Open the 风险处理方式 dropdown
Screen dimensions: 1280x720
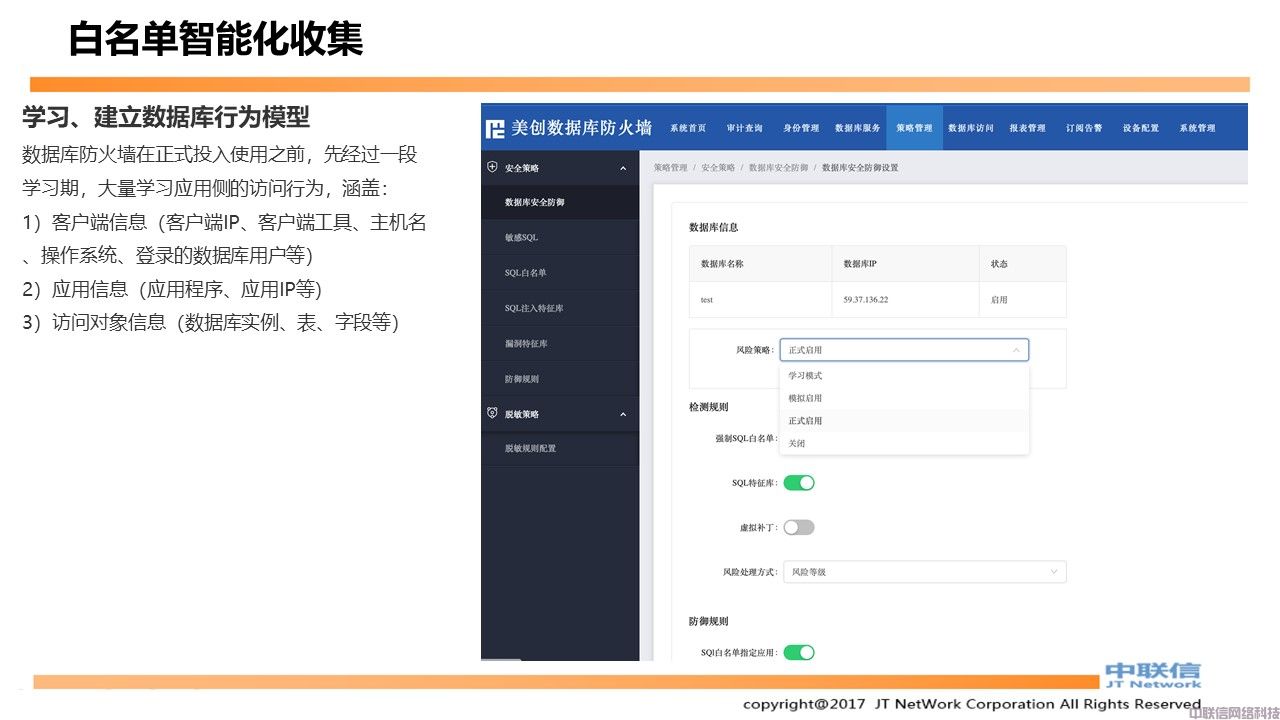point(924,572)
